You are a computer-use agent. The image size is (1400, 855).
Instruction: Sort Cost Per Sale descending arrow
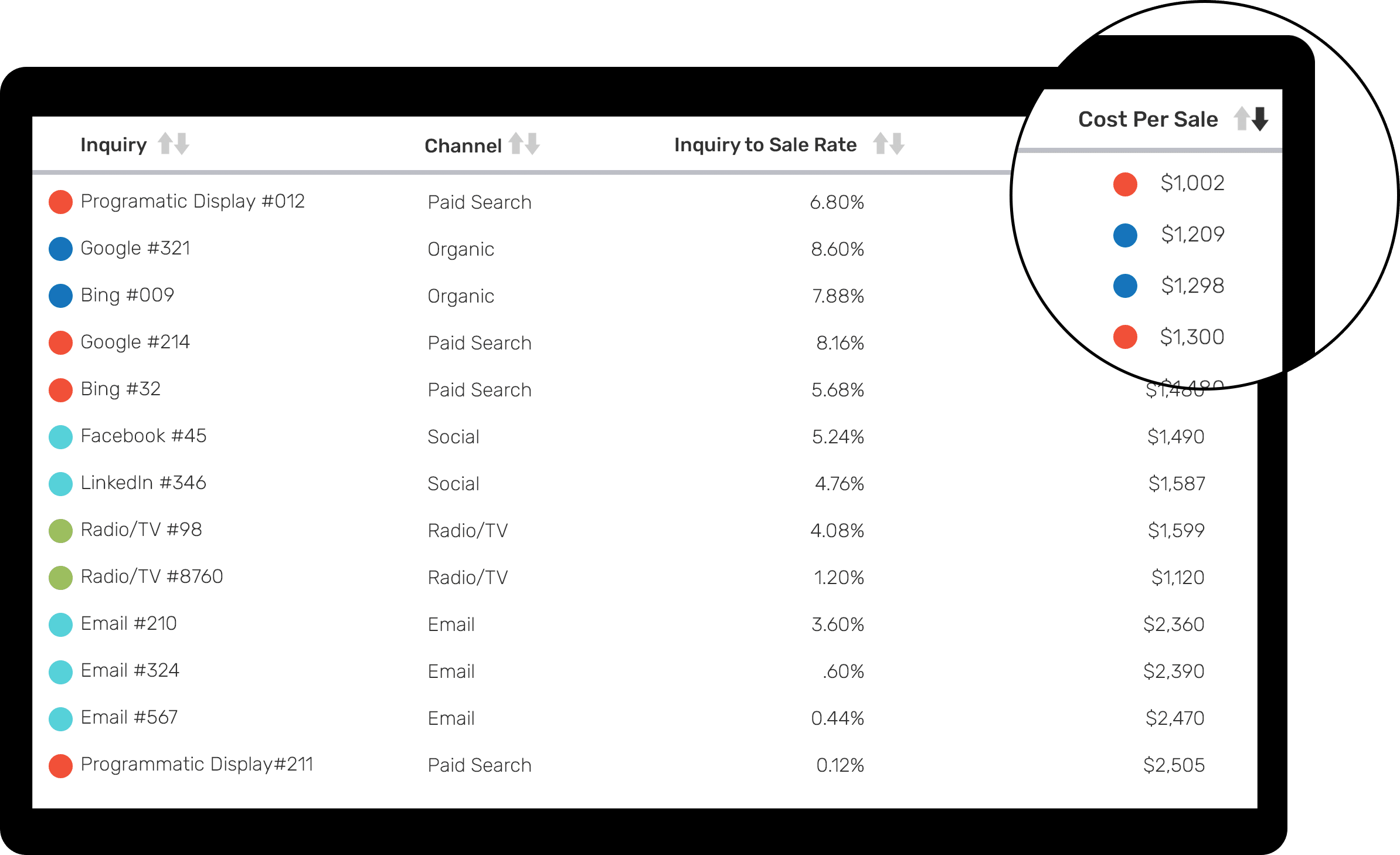coord(1260,119)
